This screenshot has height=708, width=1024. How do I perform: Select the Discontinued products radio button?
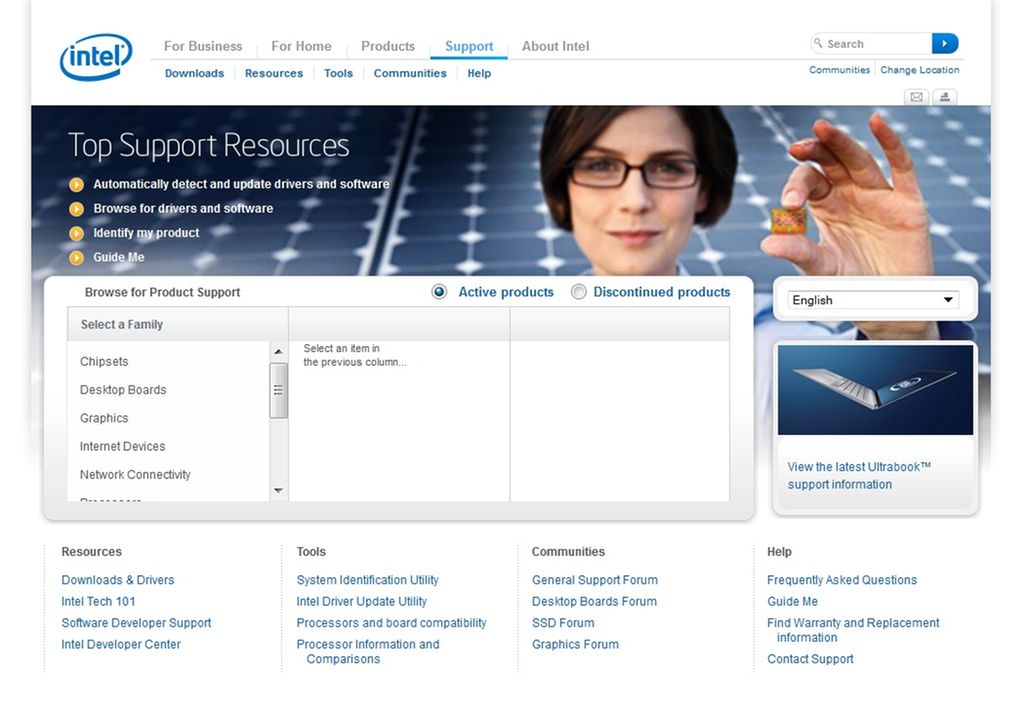pyautogui.click(x=578, y=292)
